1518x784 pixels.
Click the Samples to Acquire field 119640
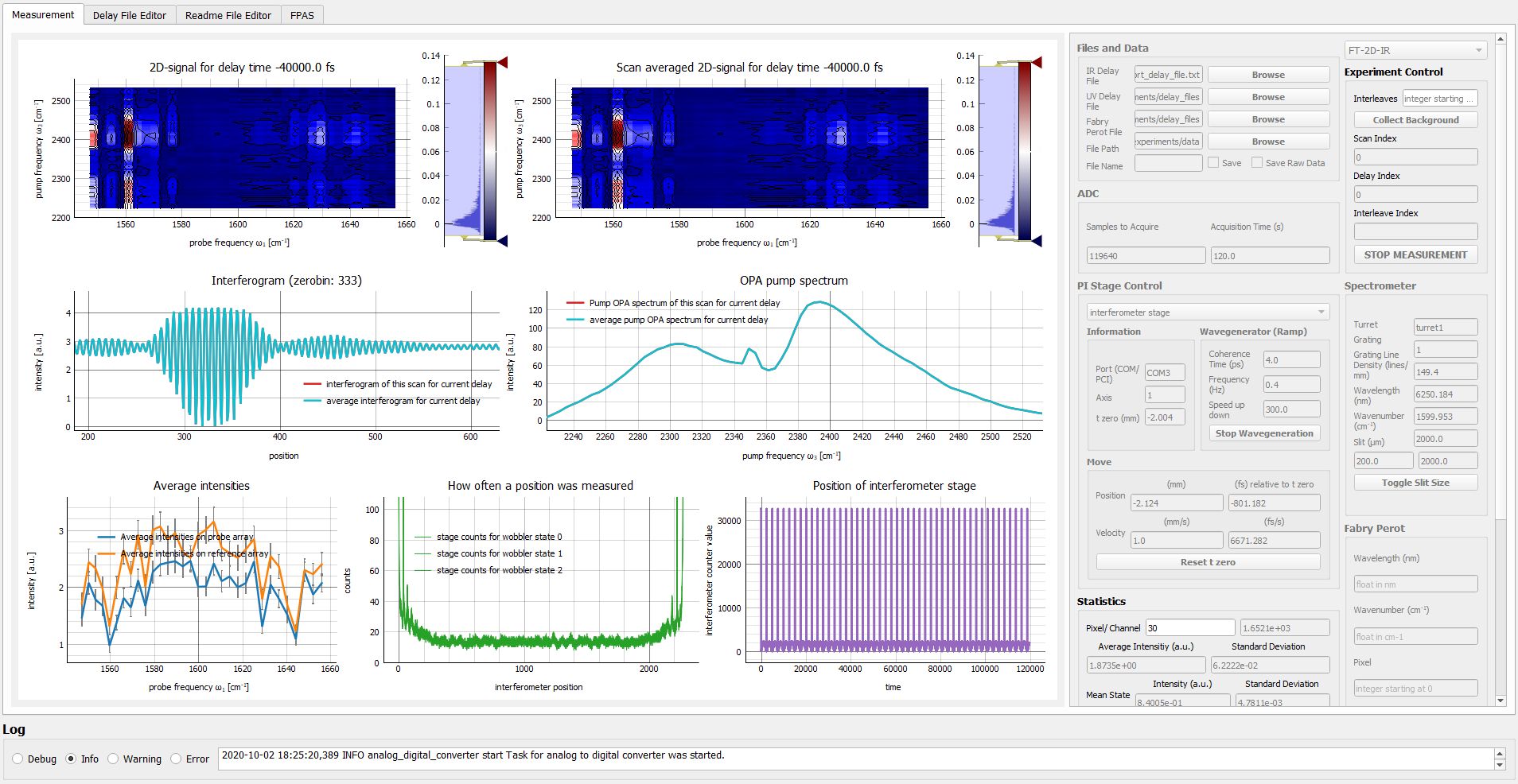(1146, 255)
